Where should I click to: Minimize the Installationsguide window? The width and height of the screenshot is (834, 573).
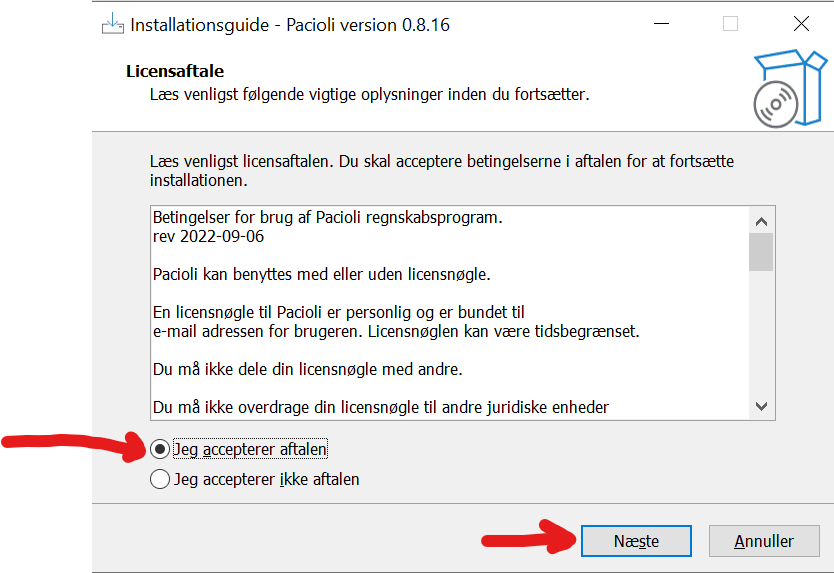click(661, 24)
